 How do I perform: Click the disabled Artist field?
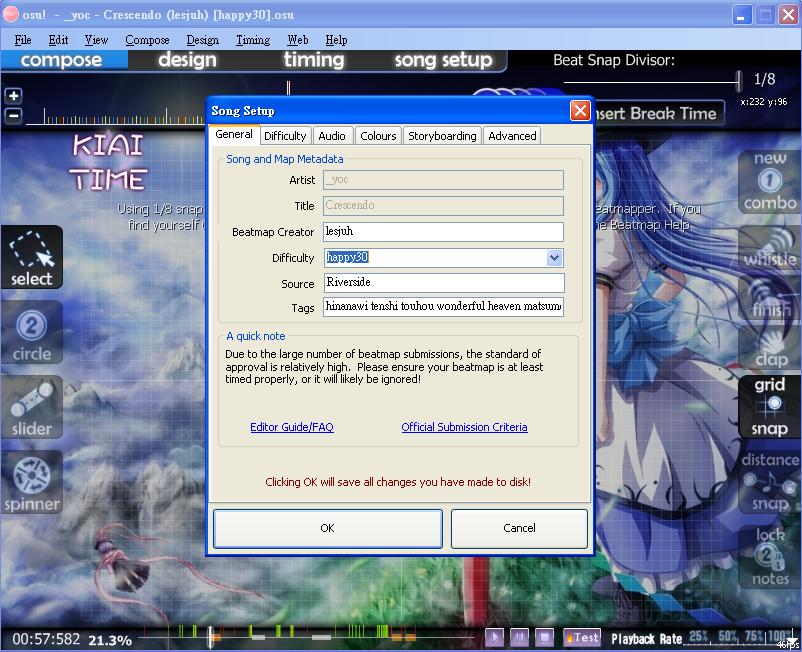(x=443, y=180)
